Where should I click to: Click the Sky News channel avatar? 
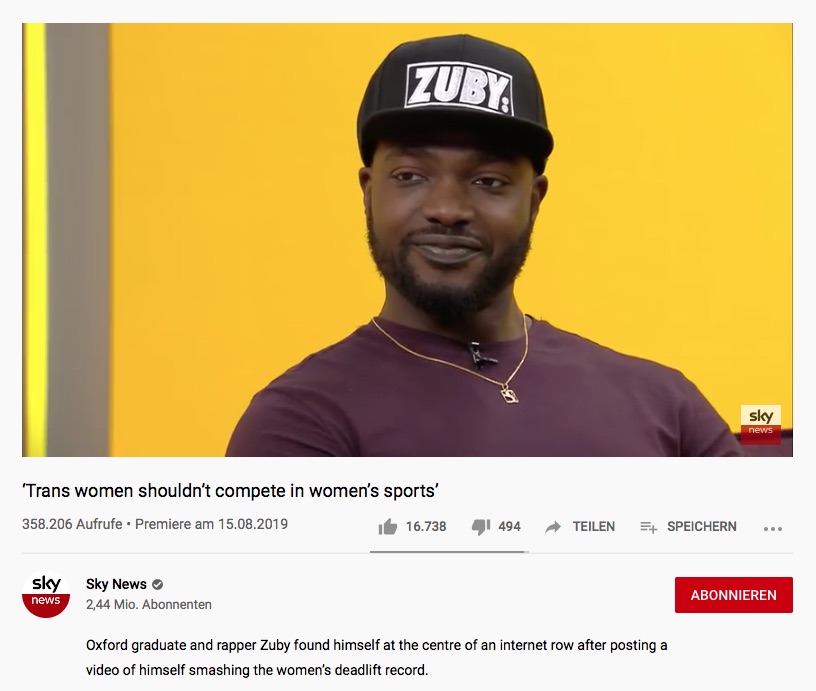46,594
